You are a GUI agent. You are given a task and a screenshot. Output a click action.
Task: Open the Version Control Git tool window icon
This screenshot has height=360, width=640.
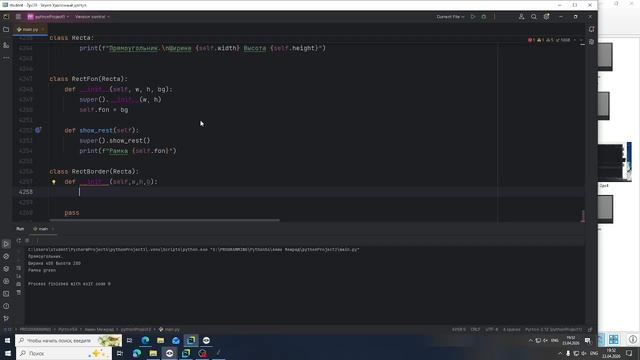point(6,318)
